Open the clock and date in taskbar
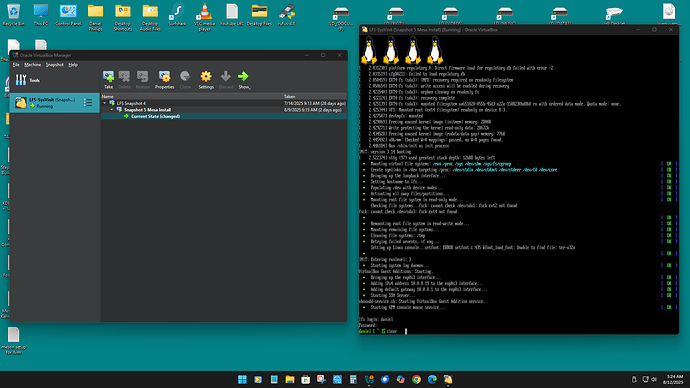690x388 pixels. click(674, 379)
